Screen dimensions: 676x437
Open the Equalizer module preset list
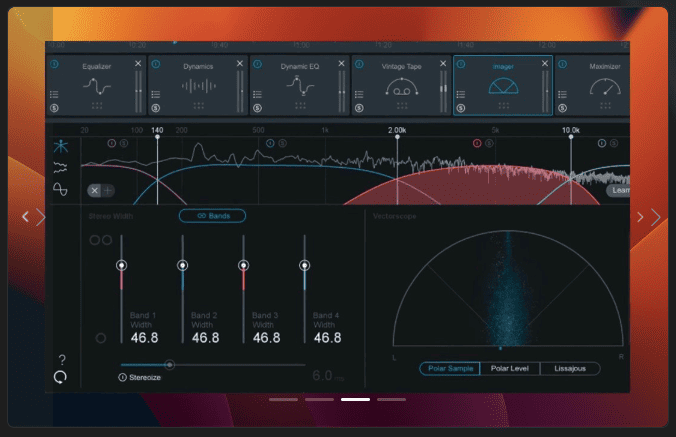pyautogui.click(x=54, y=94)
